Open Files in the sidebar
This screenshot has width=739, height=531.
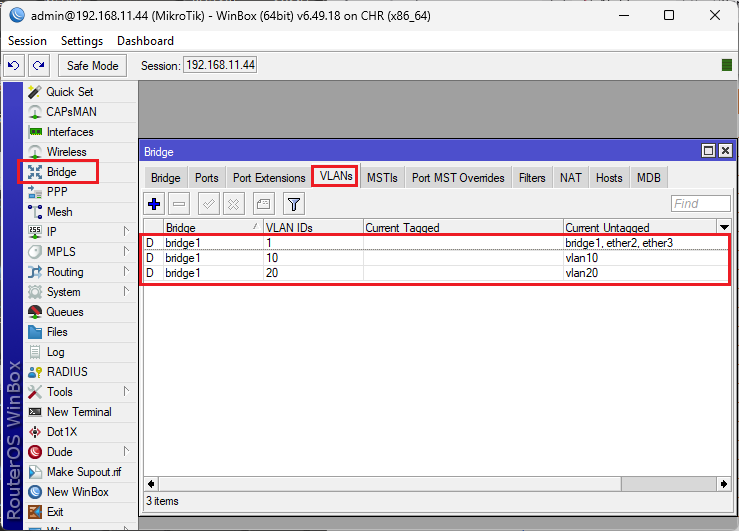(57, 332)
